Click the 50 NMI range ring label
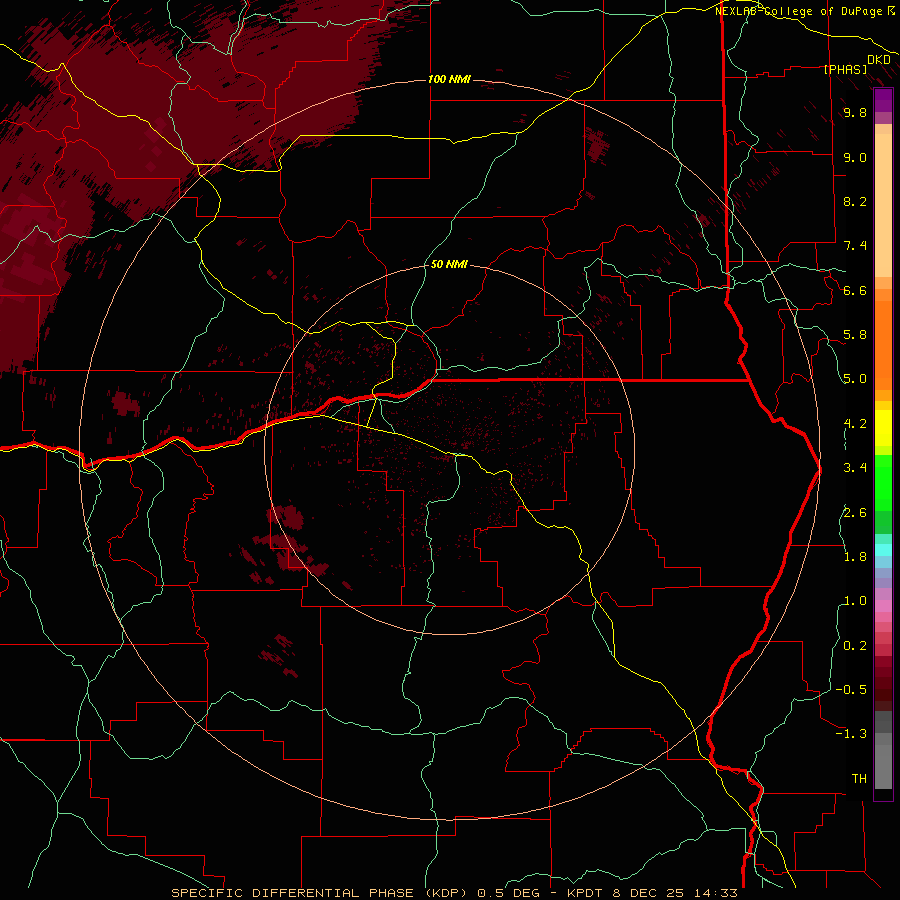This screenshot has height=900, width=900. (449, 264)
